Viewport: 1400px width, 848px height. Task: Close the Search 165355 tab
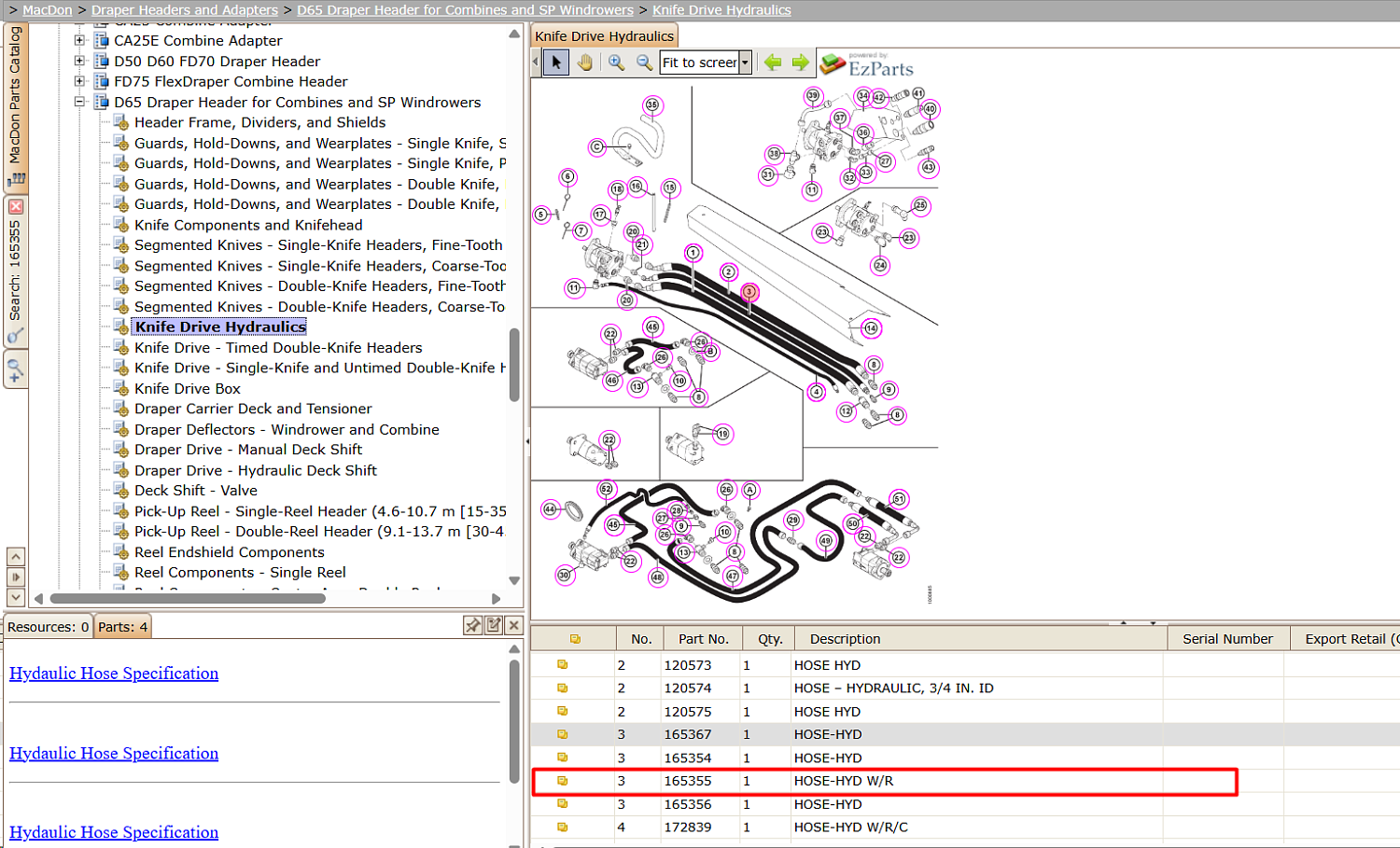[x=16, y=206]
